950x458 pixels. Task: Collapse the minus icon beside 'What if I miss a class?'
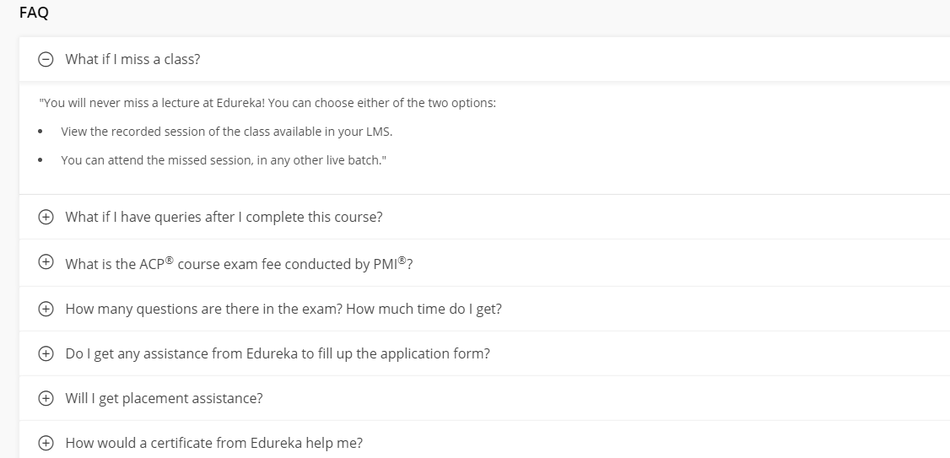45,59
